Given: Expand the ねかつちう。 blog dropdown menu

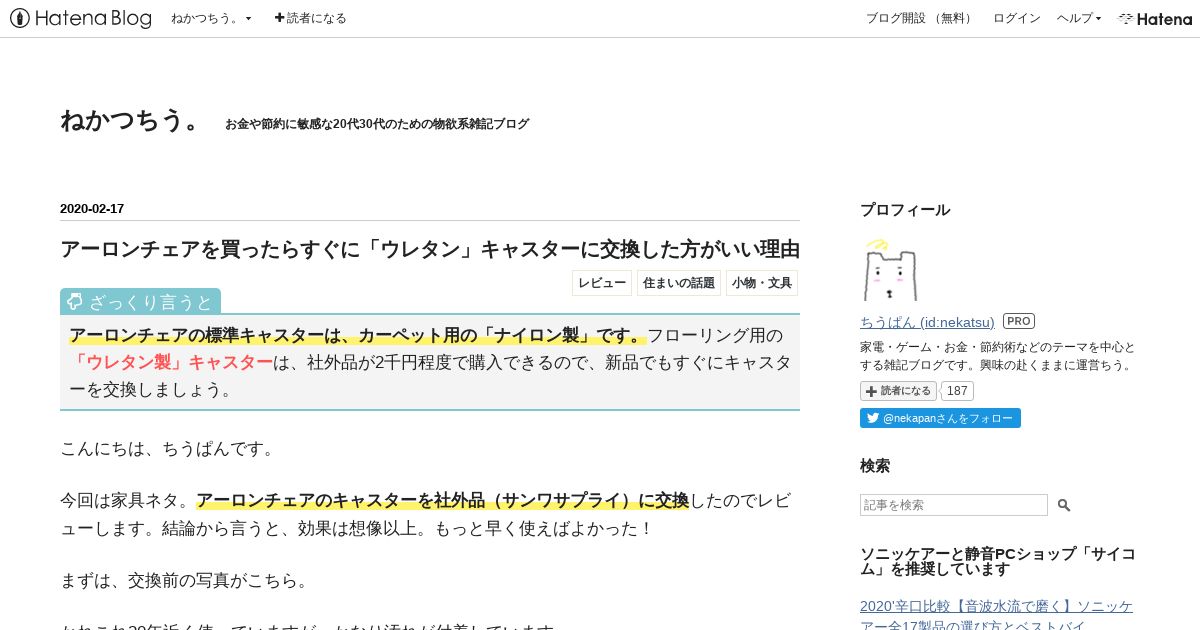Looking at the screenshot, I should tap(211, 18).
